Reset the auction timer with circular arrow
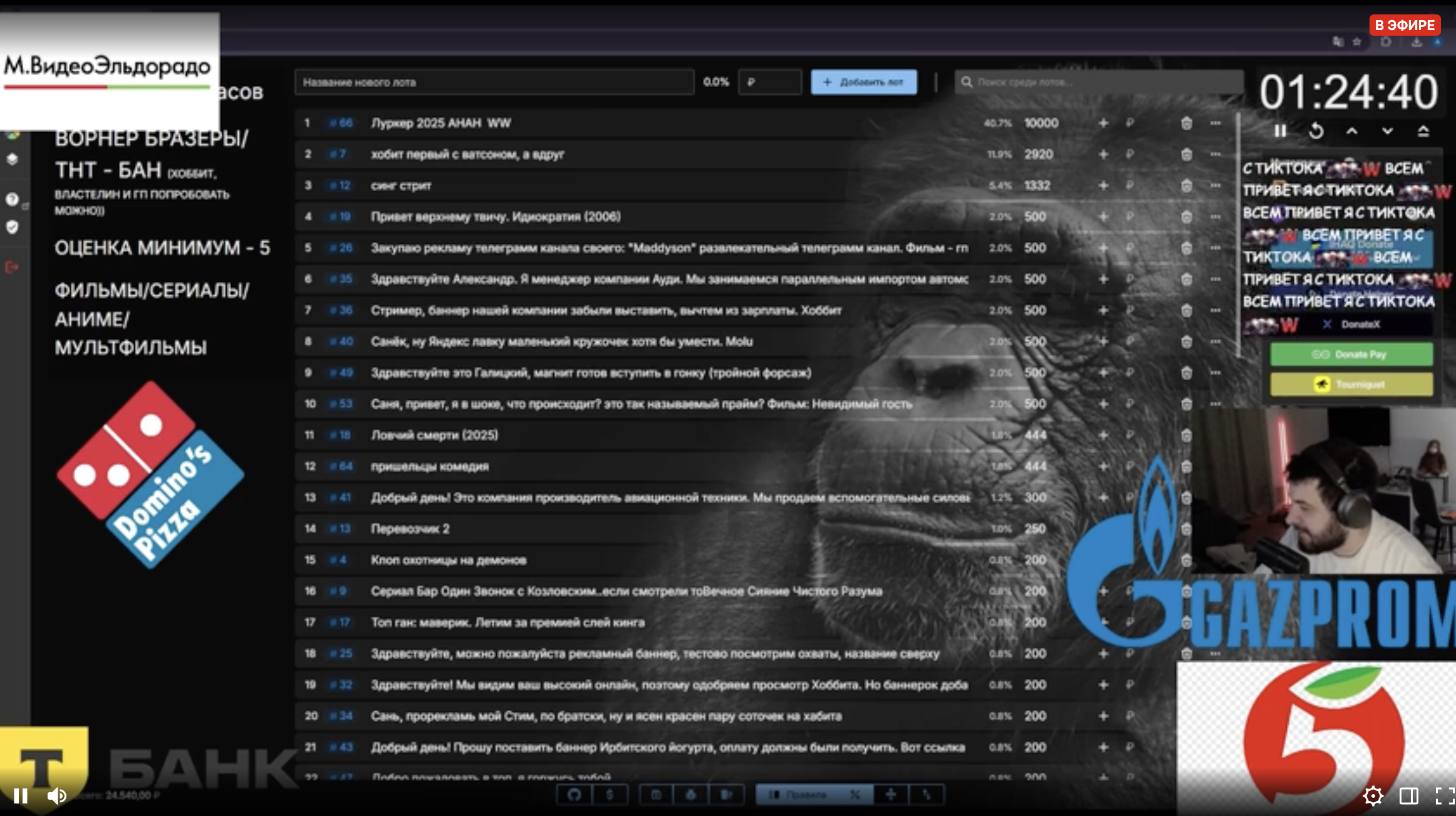This screenshot has width=1456, height=816. (1316, 131)
